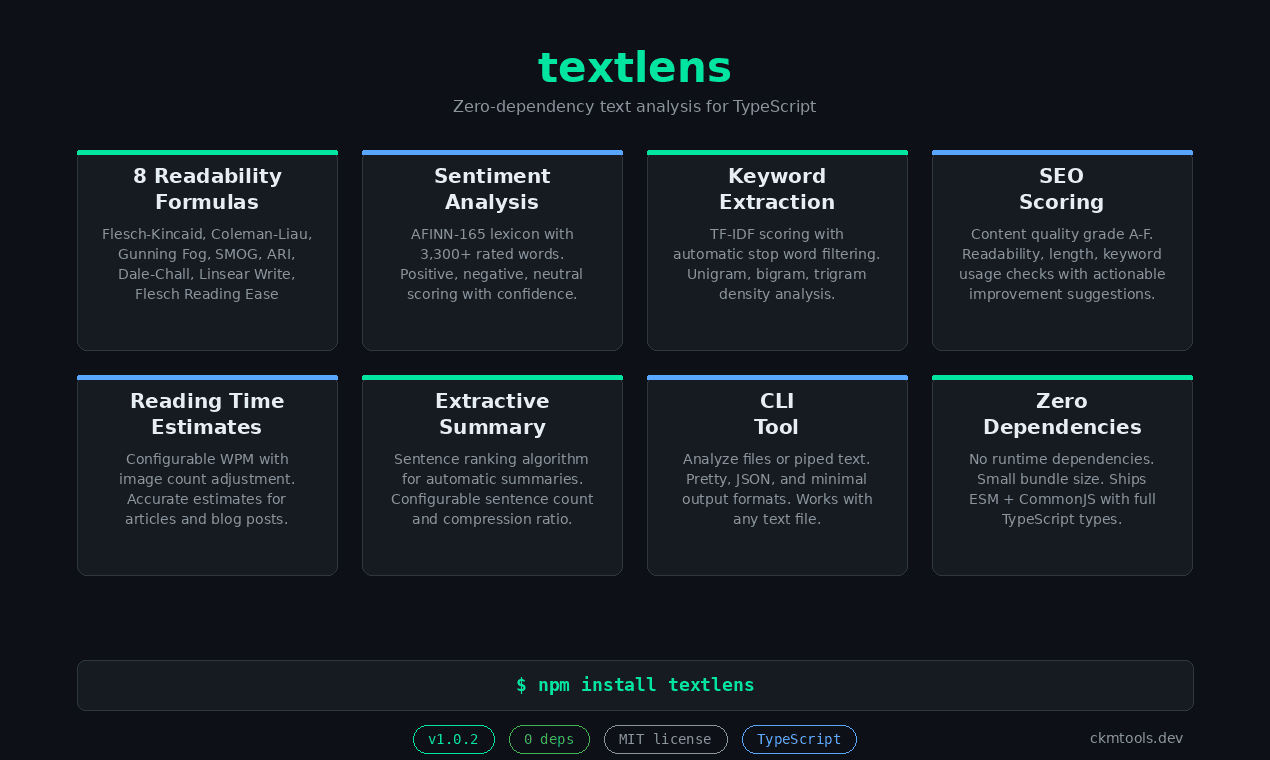This screenshot has height=760, width=1270.
Task: Click the textlens title heading
Action: [634, 68]
